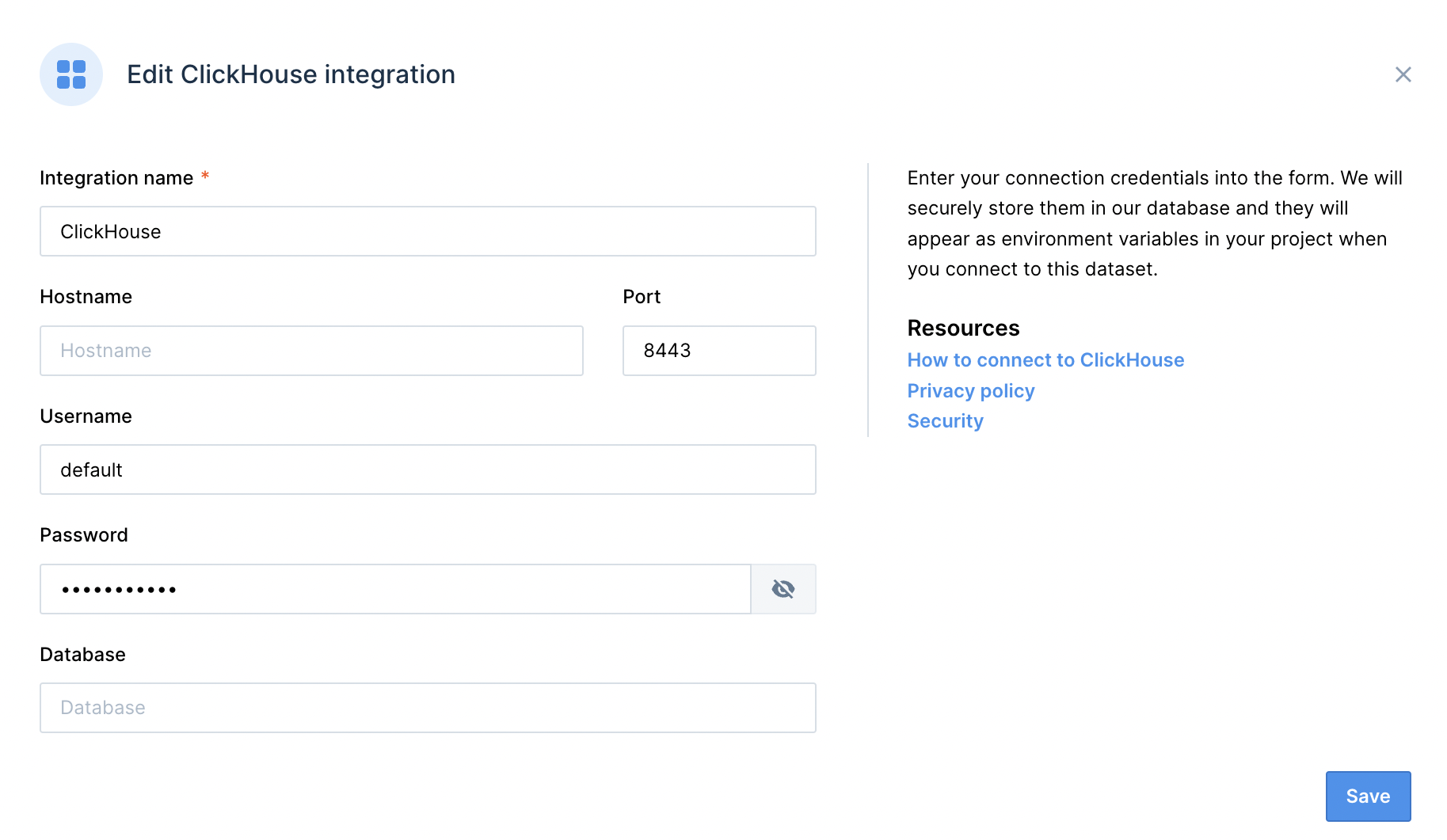
Task: Select the text "ClickHouse" in Integration name
Action: (111, 231)
